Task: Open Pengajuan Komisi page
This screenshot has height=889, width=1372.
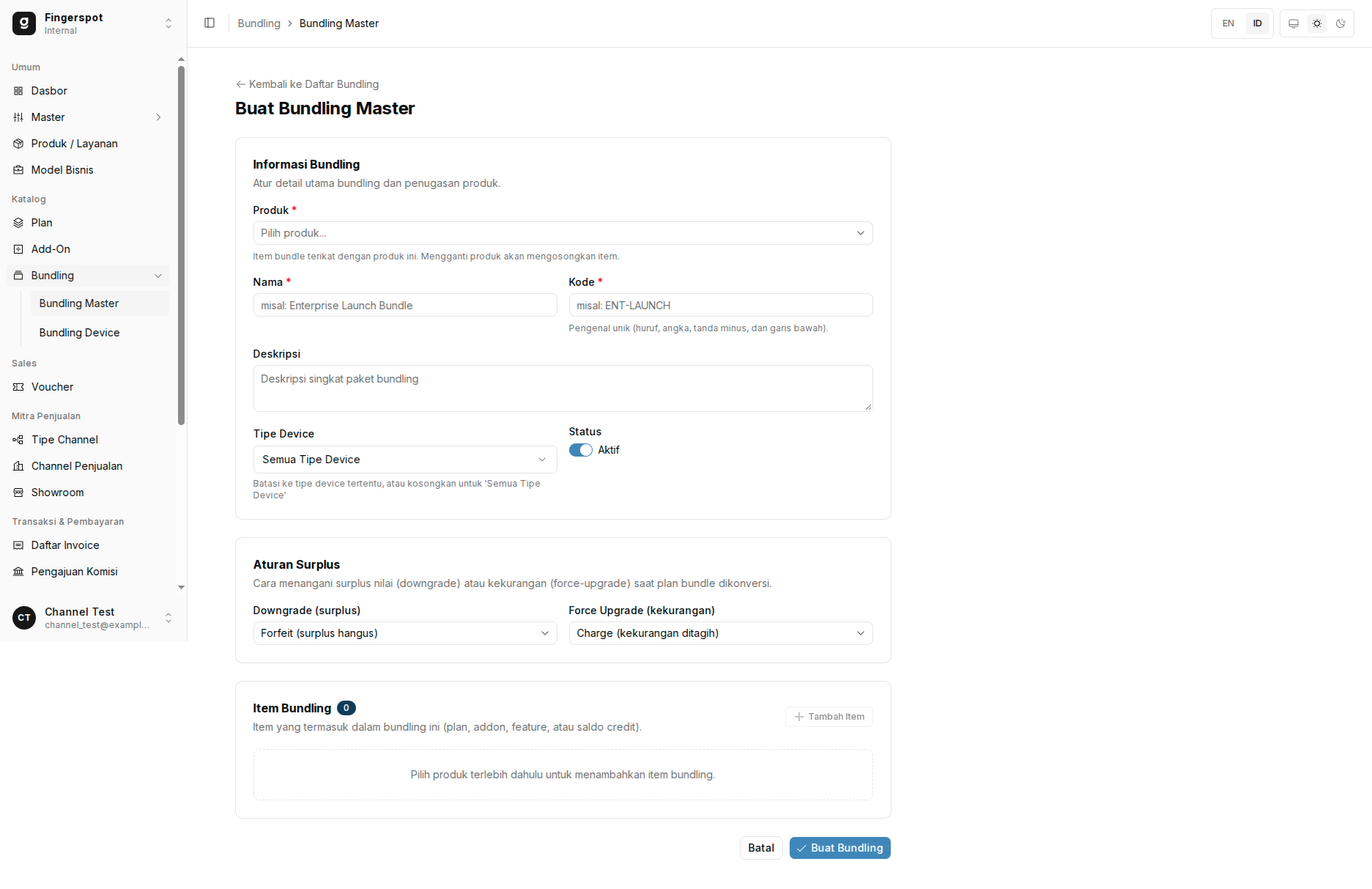Action: pyautogui.click(x=88, y=572)
